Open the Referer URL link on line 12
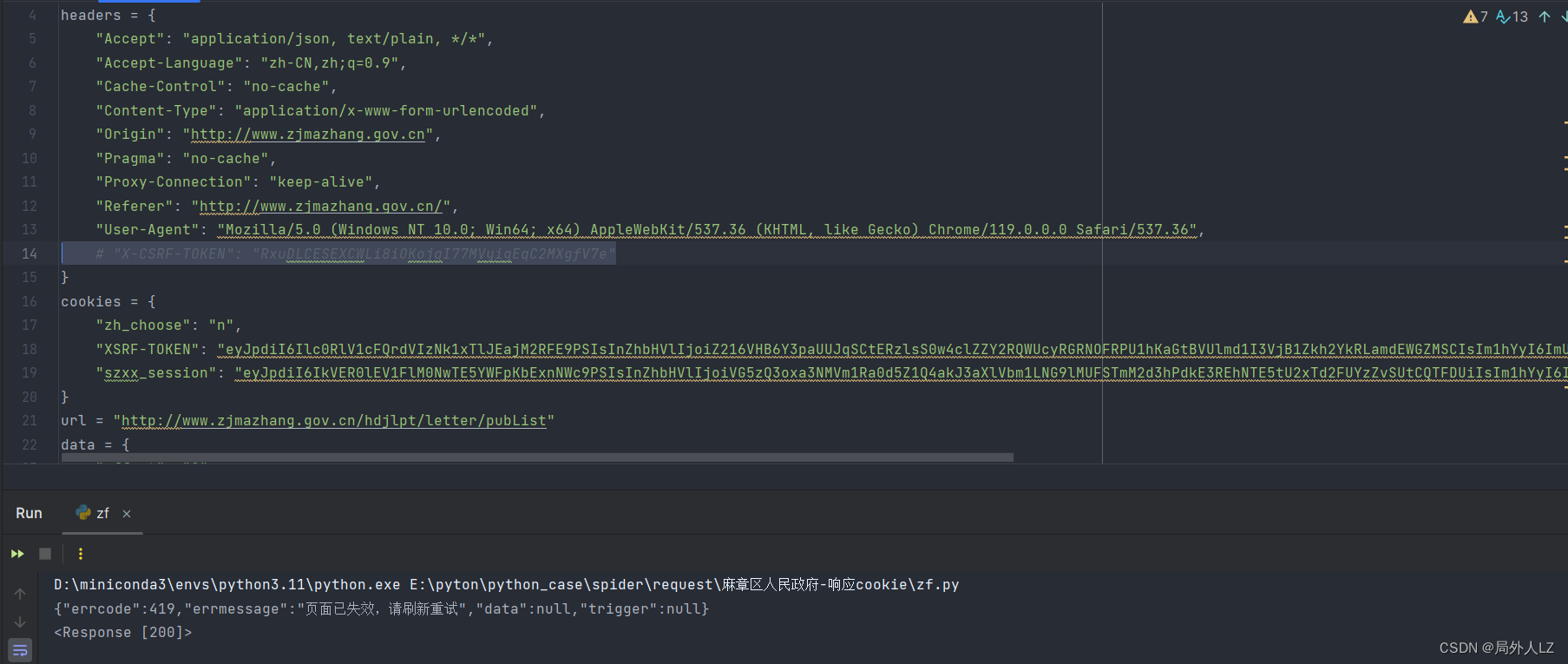Image resolution: width=1568 pixels, height=664 pixels. [321, 207]
